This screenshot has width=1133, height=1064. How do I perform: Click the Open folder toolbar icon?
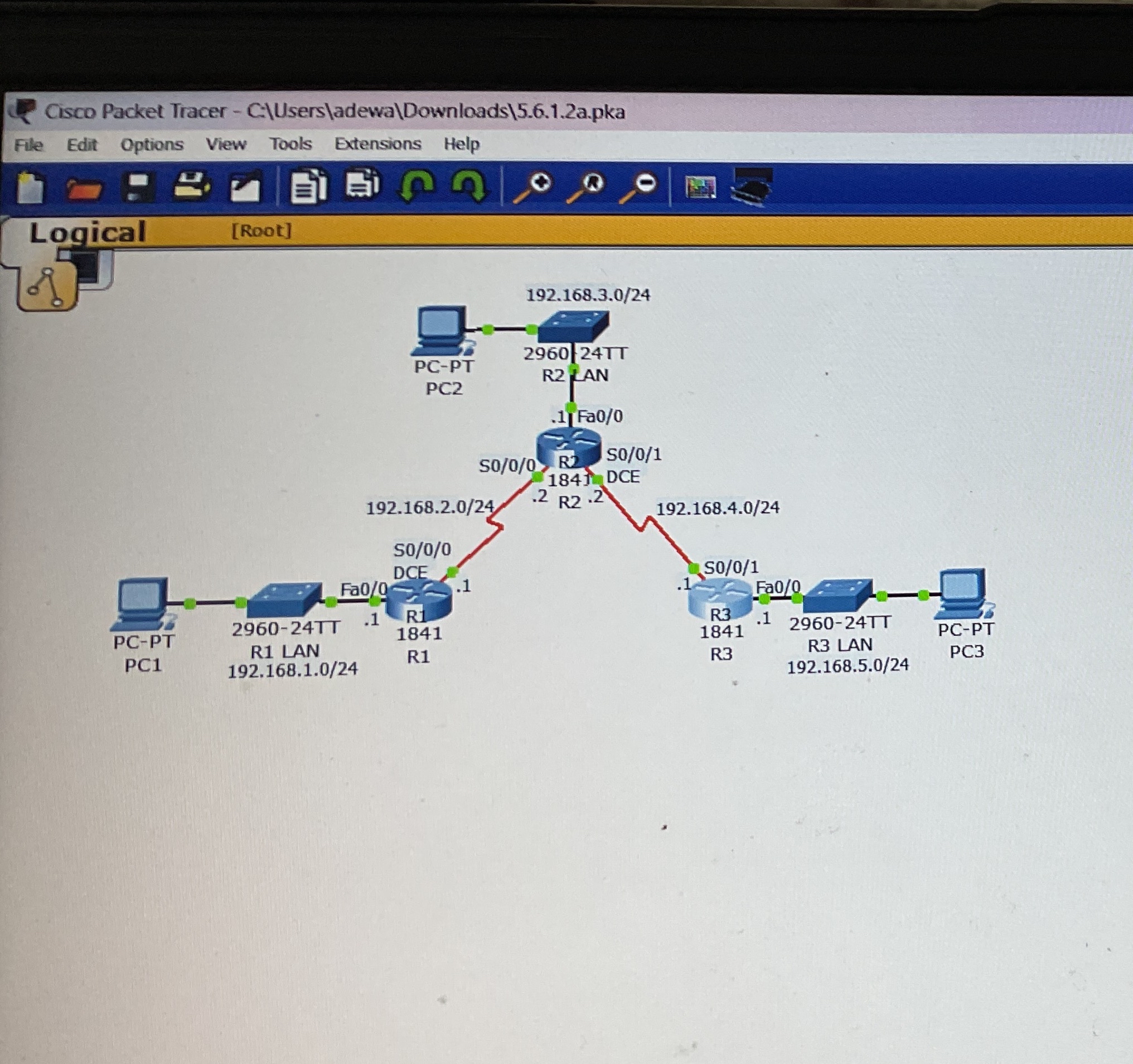coord(83,189)
